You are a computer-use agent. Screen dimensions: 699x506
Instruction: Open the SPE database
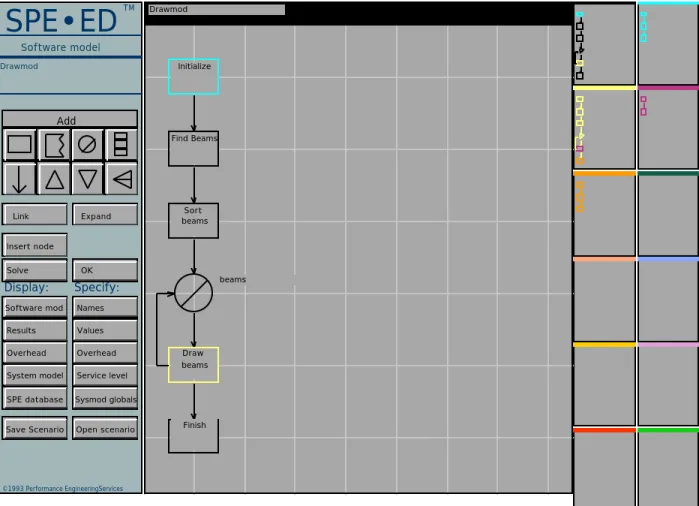point(35,399)
